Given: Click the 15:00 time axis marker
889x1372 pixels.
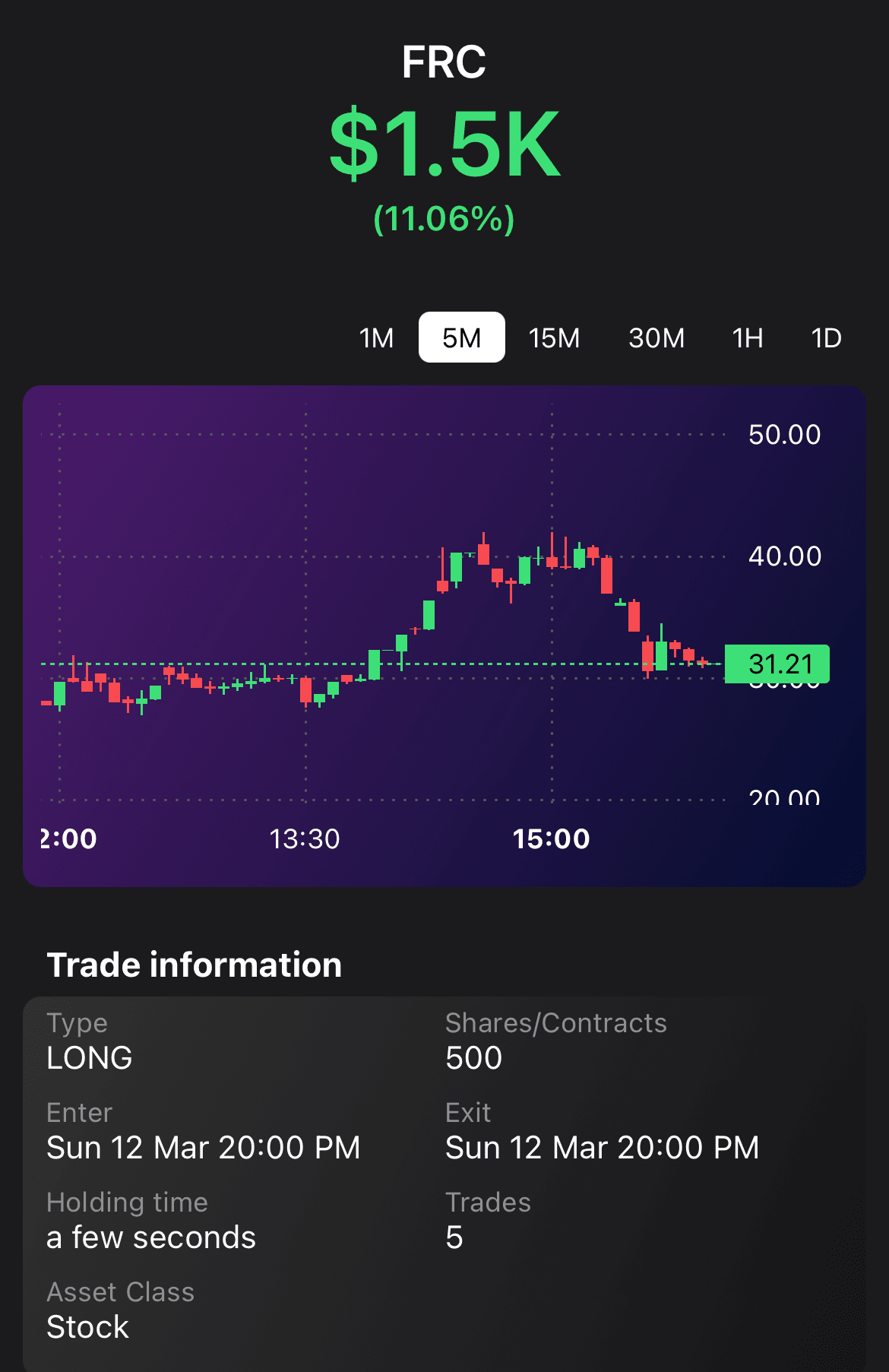Looking at the screenshot, I should click(x=551, y=839).
